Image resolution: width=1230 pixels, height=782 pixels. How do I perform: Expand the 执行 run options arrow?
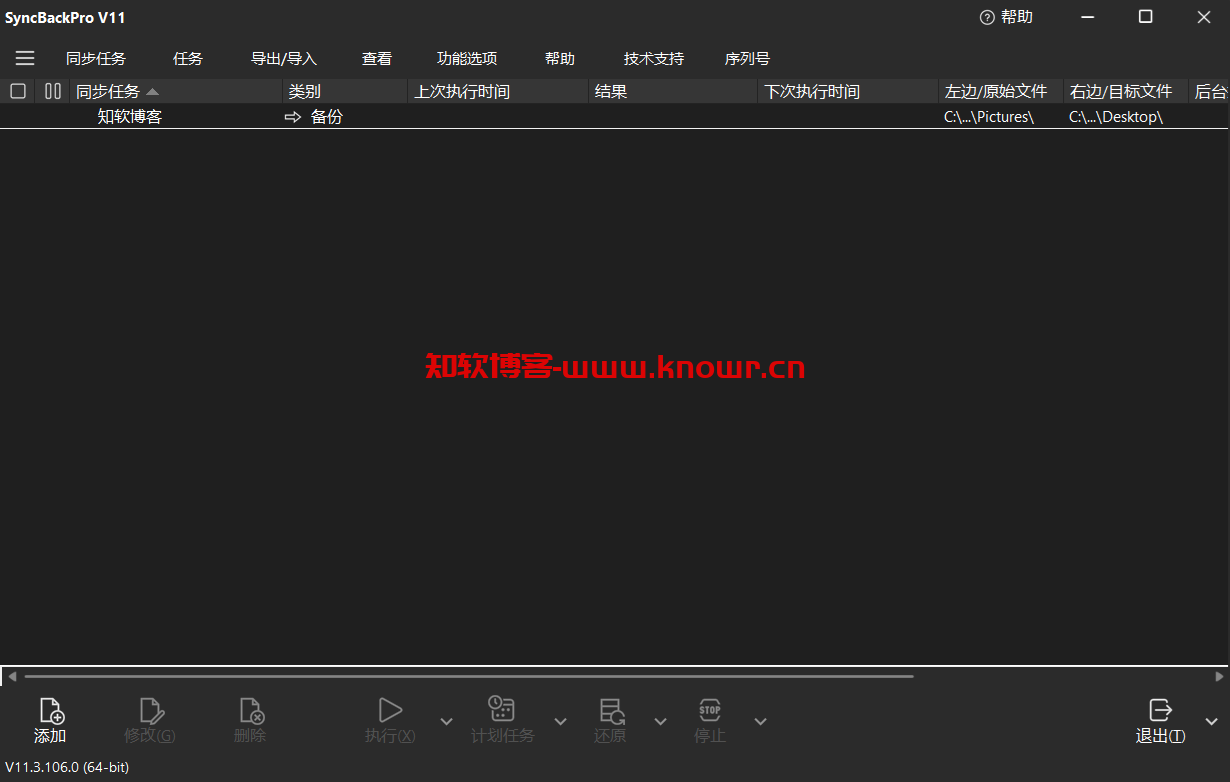446,721
